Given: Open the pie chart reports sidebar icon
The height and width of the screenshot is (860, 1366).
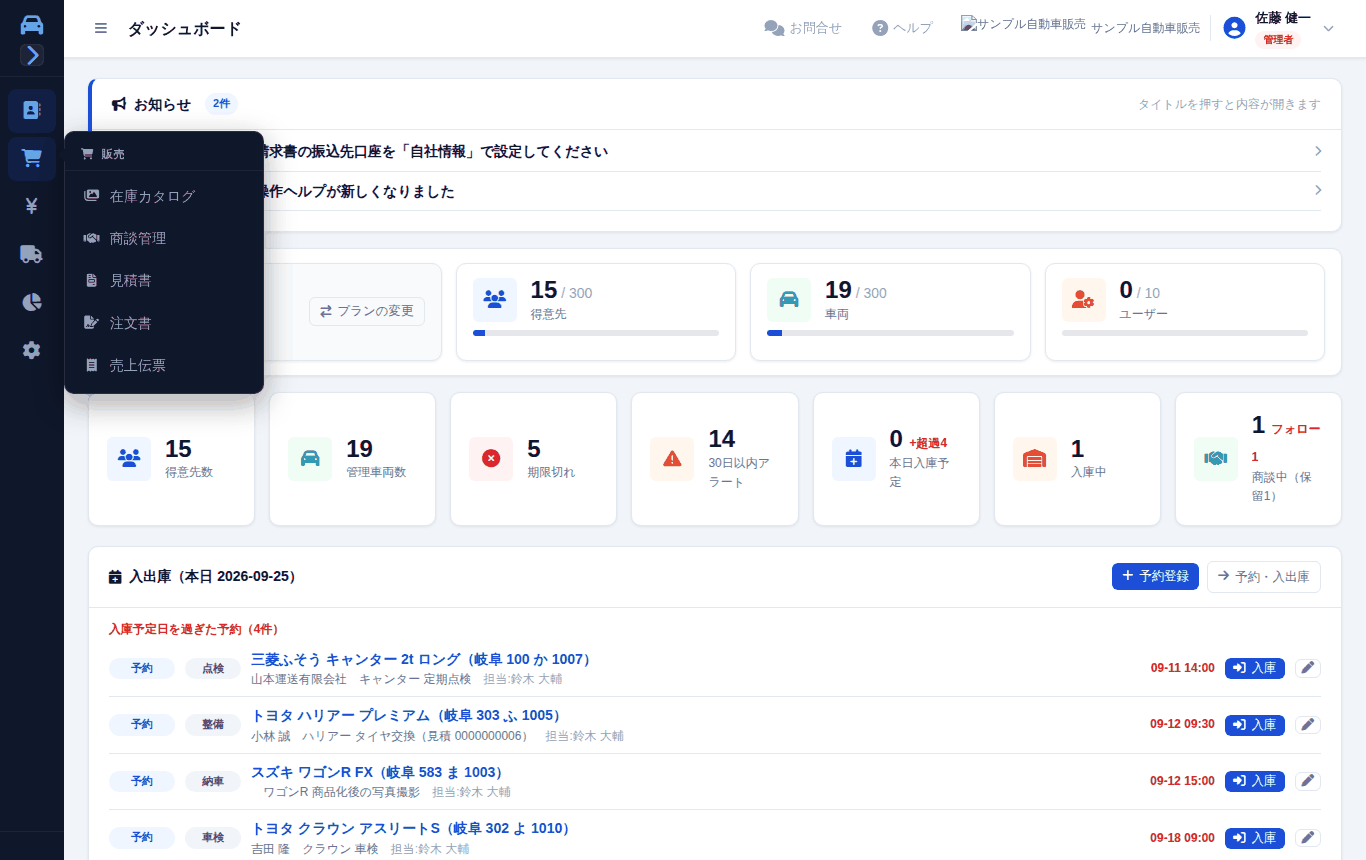Looking at the screenshot, I should pyautogui.click(x=32, y=302).
